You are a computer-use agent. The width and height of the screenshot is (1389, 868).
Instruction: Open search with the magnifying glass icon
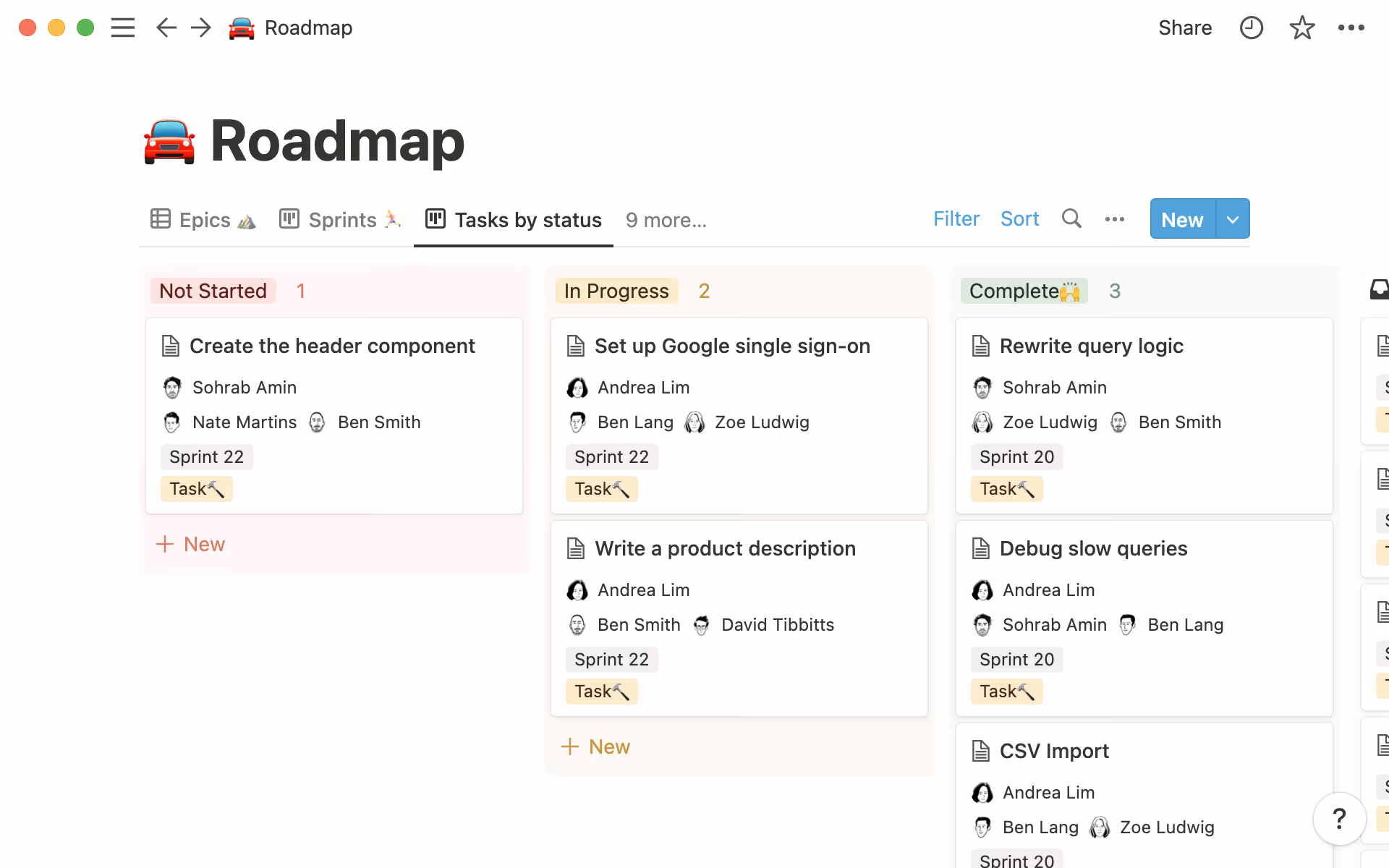pos(1071,218)
